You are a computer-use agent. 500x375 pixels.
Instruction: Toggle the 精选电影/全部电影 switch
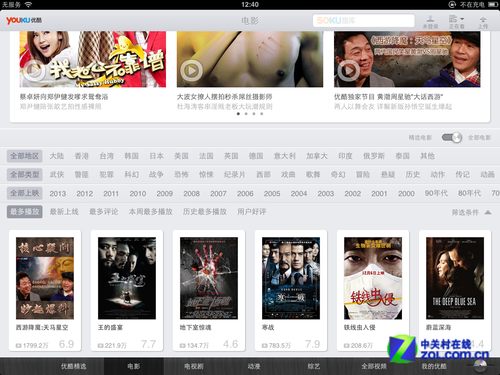point(452,137)
